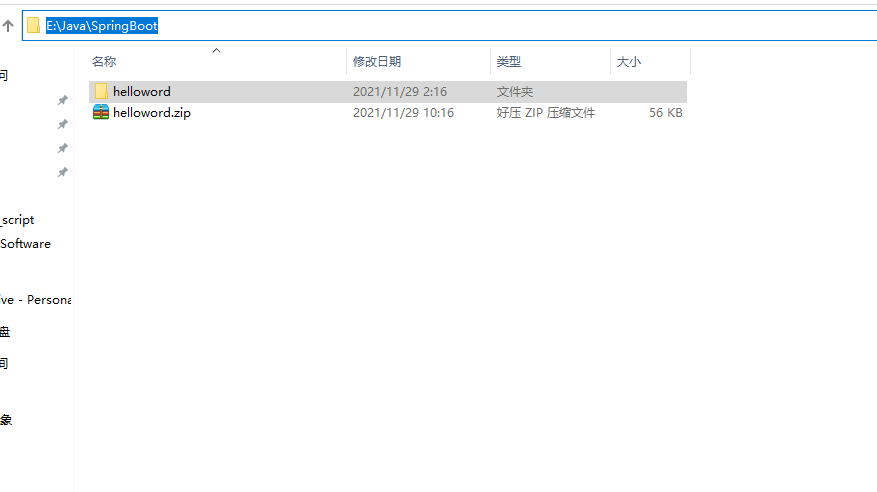Sort files by 类型 column header
Screen dimensions: 877x492
[508, 62]
